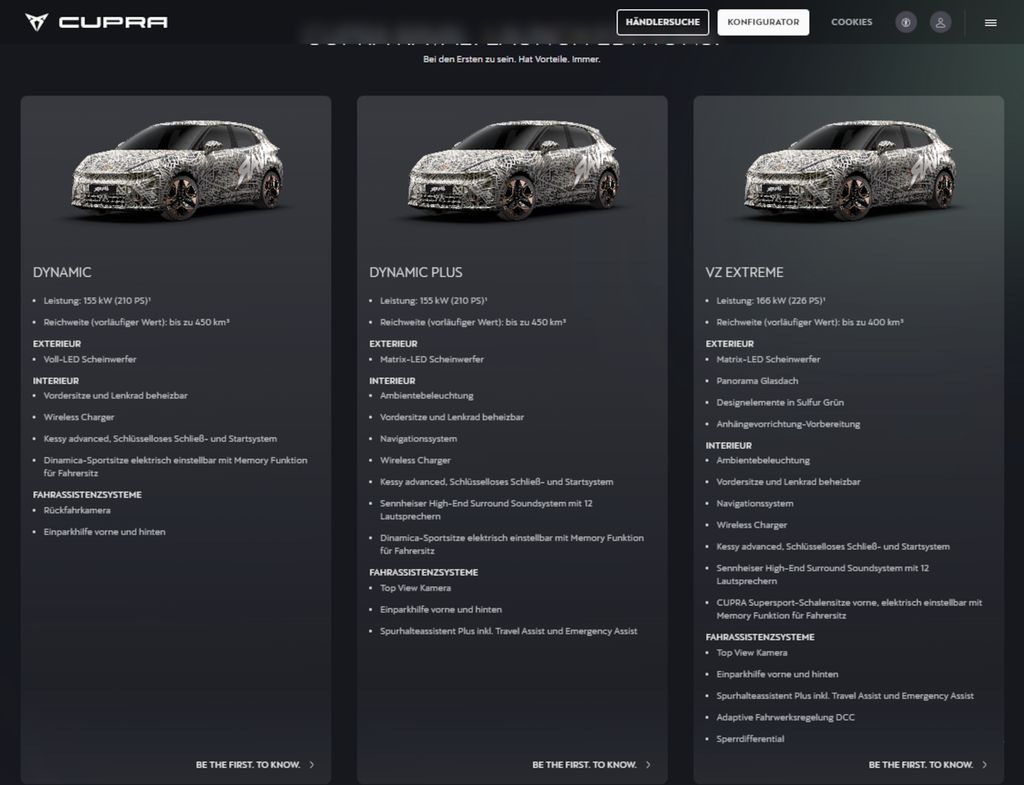This screenshot has height=785, width=1024.
Task: Click chevron arrow in Dynamic card footer
Action: (x=312, y=764)
